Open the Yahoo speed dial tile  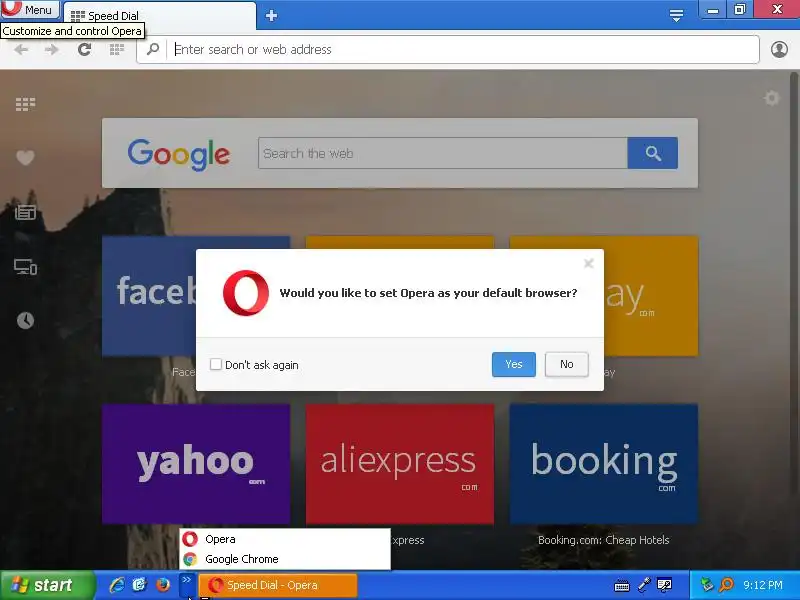coord(196,464)
